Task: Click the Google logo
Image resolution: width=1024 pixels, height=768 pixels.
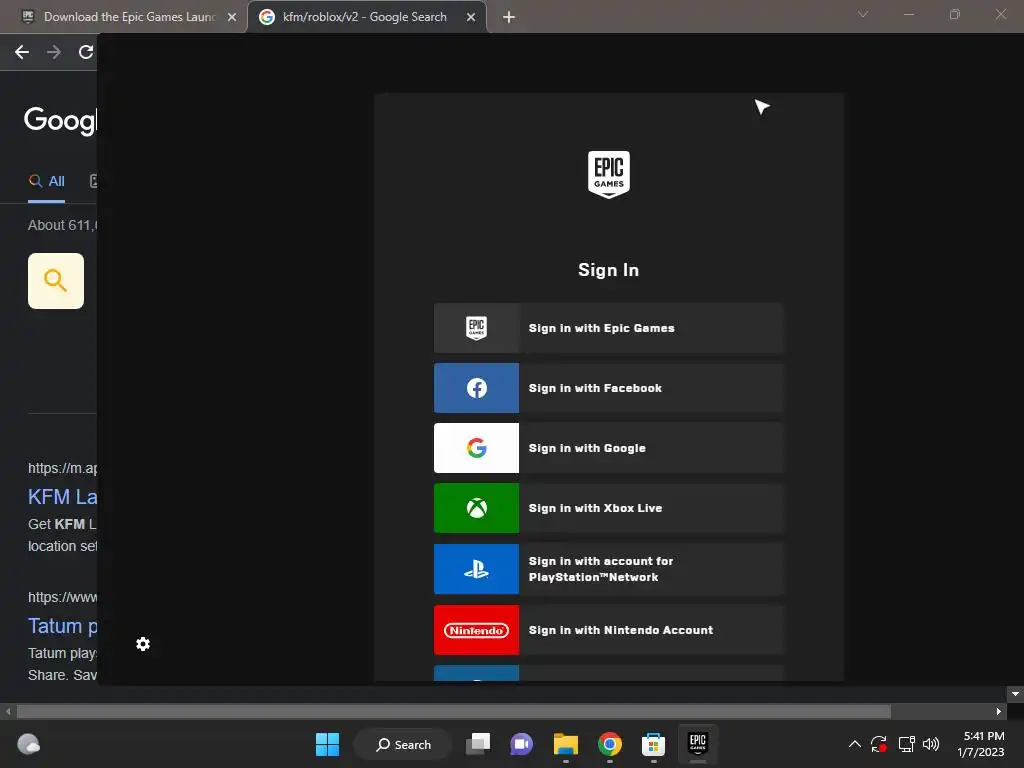Action: coord(60,121)
